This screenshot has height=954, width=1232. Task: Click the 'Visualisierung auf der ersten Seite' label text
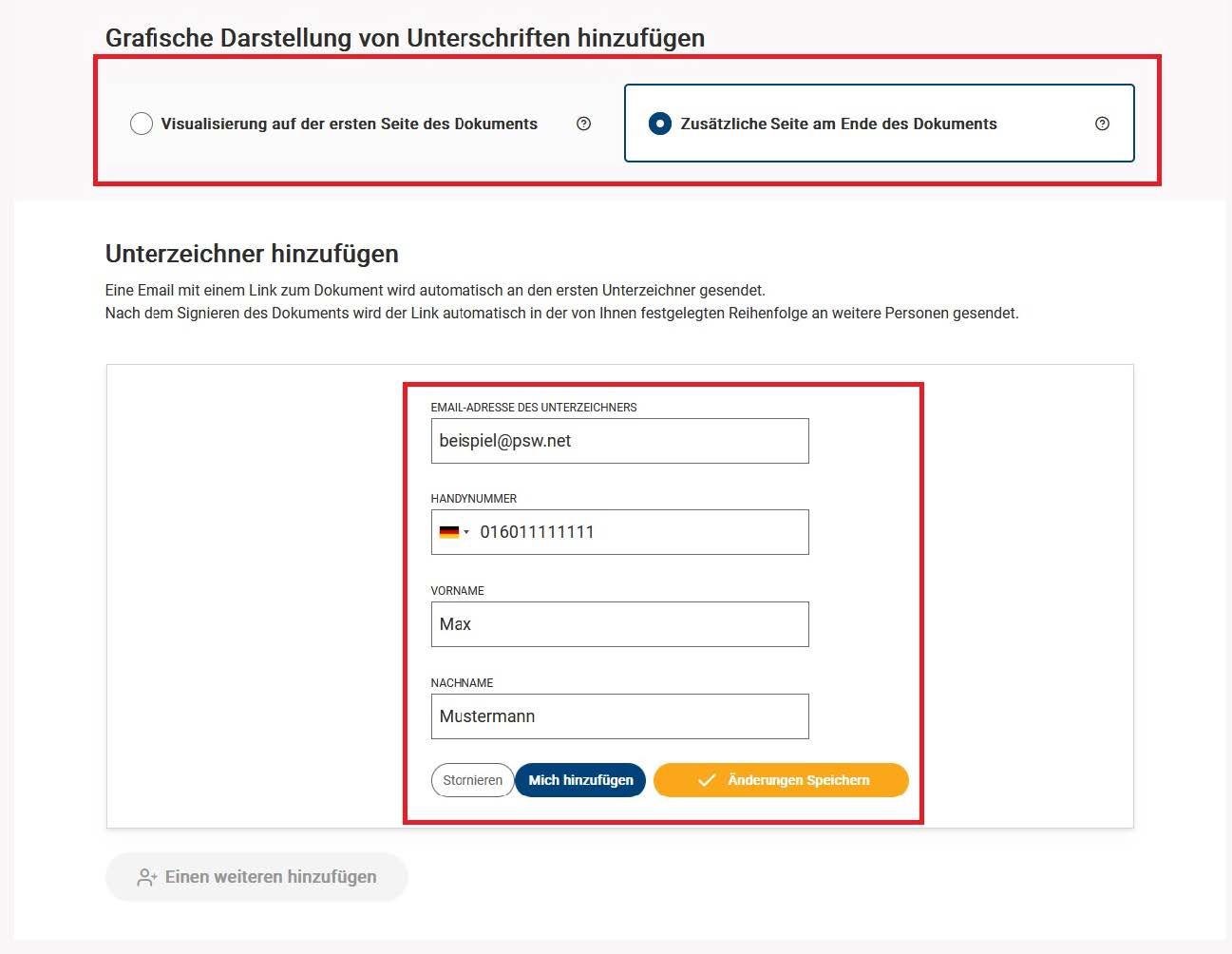tap(349, 124)
